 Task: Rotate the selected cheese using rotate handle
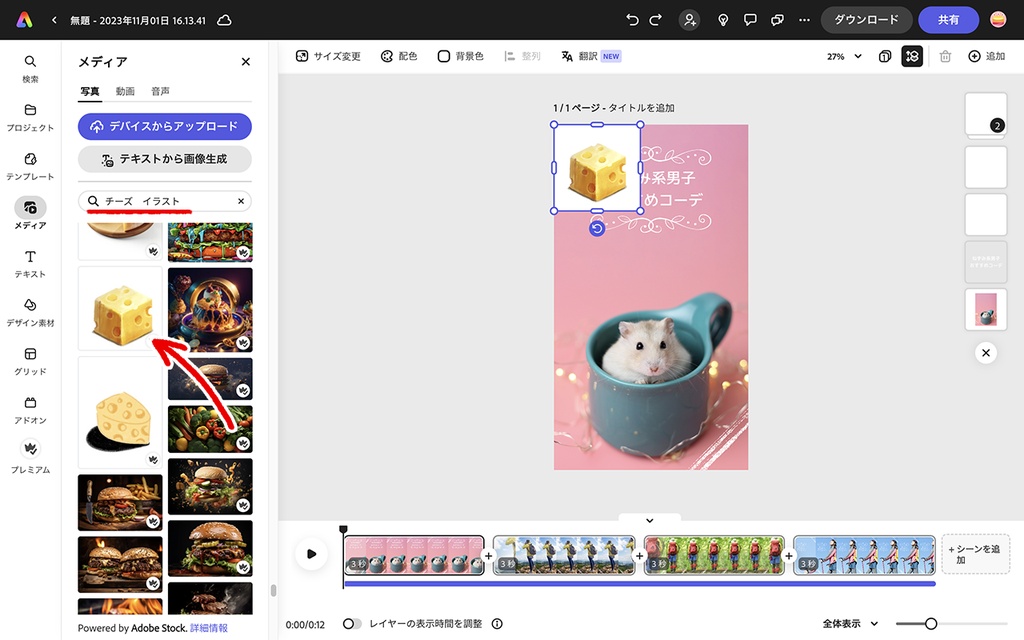tap(597, 229)
